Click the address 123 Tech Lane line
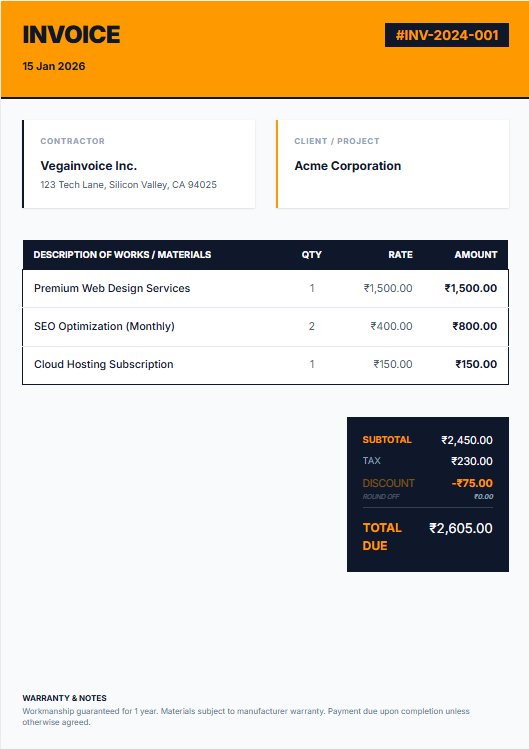Image resolution: width=529 pixels, height=749 pixels. [x=128, y=185]
